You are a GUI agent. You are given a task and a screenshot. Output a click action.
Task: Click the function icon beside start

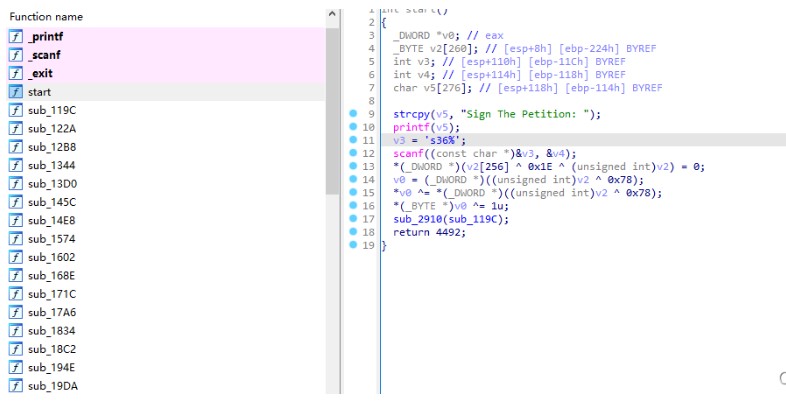click(x=16, y=92)
